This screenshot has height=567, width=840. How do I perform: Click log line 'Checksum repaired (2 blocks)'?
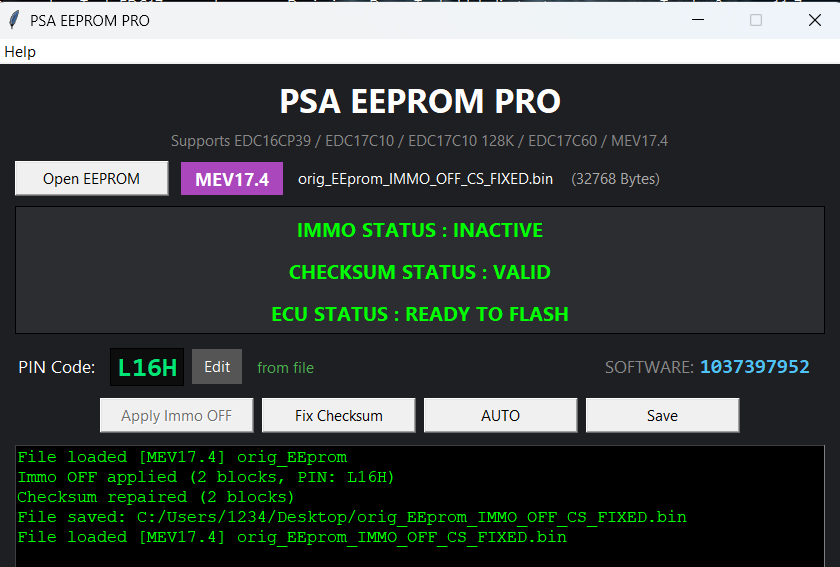click(156, 497)
